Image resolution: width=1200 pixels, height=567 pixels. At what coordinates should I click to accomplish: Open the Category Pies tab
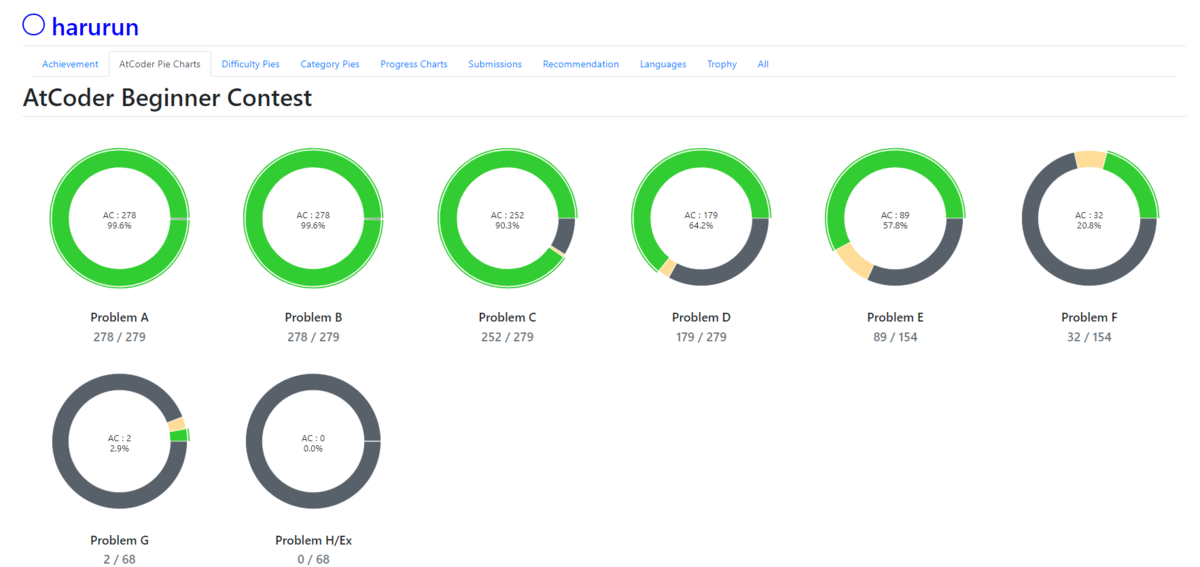click(x=330, y=64)
